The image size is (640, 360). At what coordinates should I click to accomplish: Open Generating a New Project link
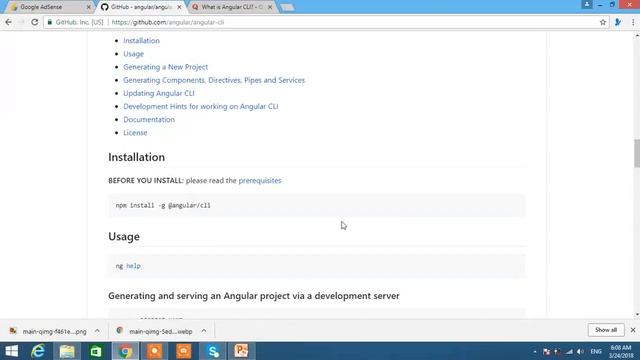[x=165, y=67]
